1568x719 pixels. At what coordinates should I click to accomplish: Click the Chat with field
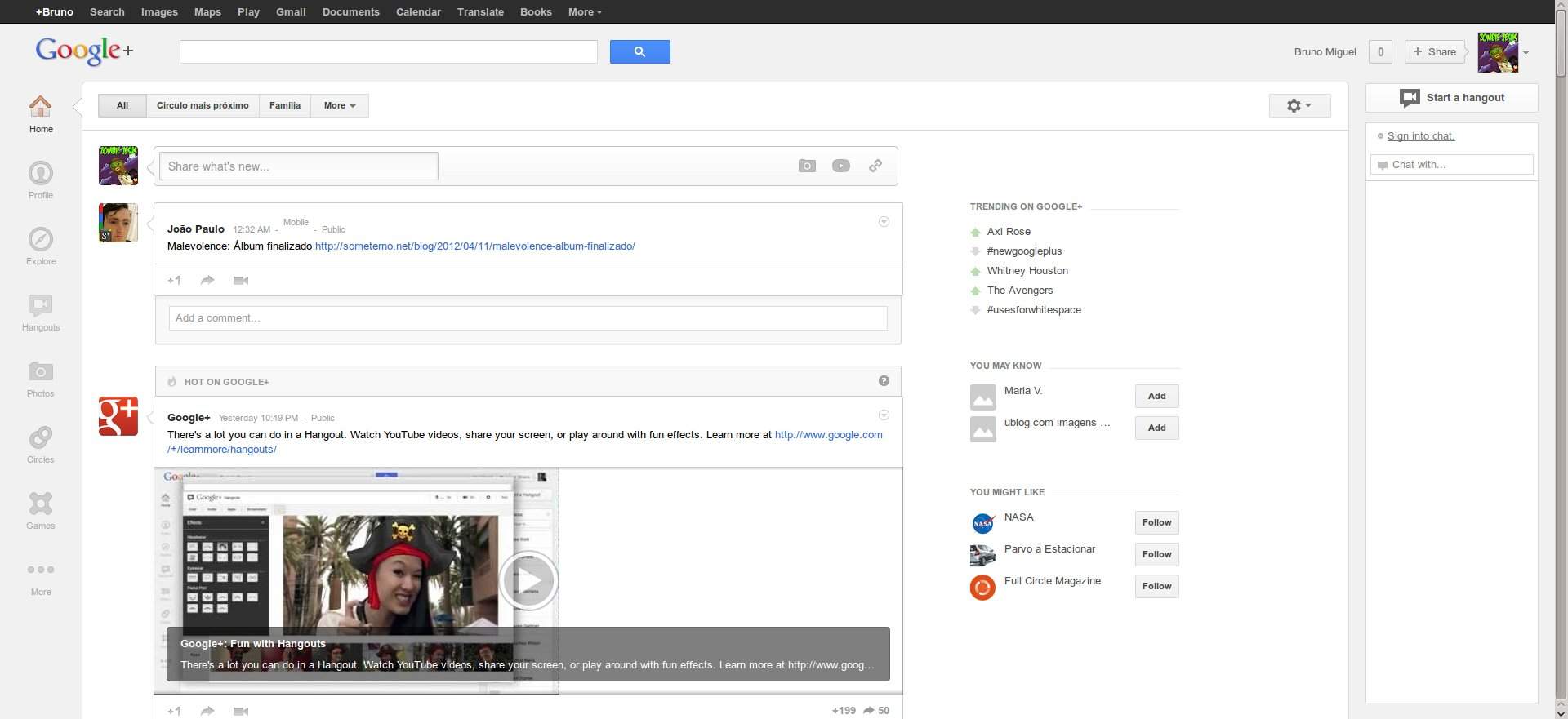1451,165
